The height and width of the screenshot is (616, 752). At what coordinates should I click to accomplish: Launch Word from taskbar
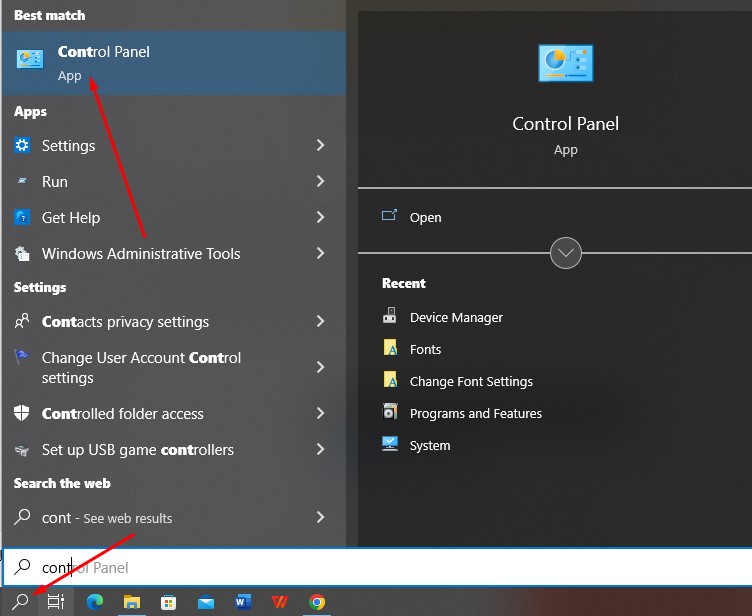click(x=243, y=602)
